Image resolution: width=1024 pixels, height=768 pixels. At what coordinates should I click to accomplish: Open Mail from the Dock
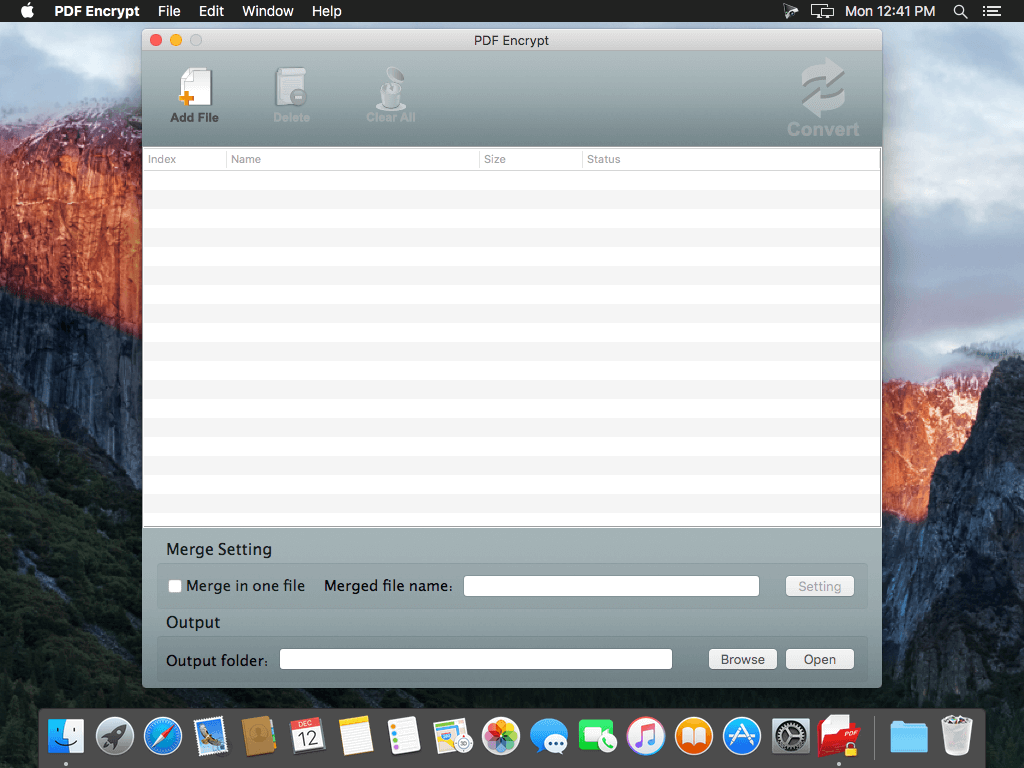(211, 736)
